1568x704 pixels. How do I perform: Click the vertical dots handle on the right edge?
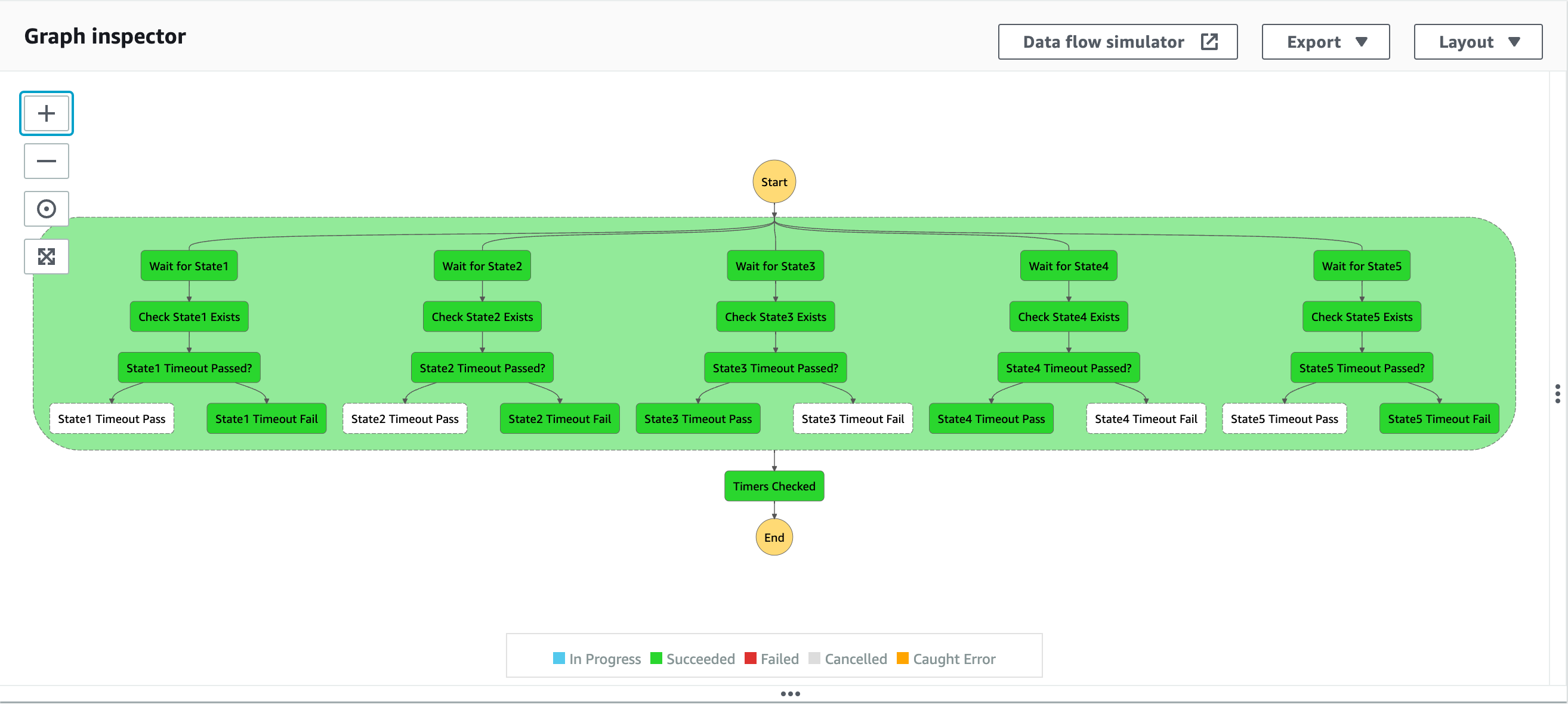tap(1557, 394)
